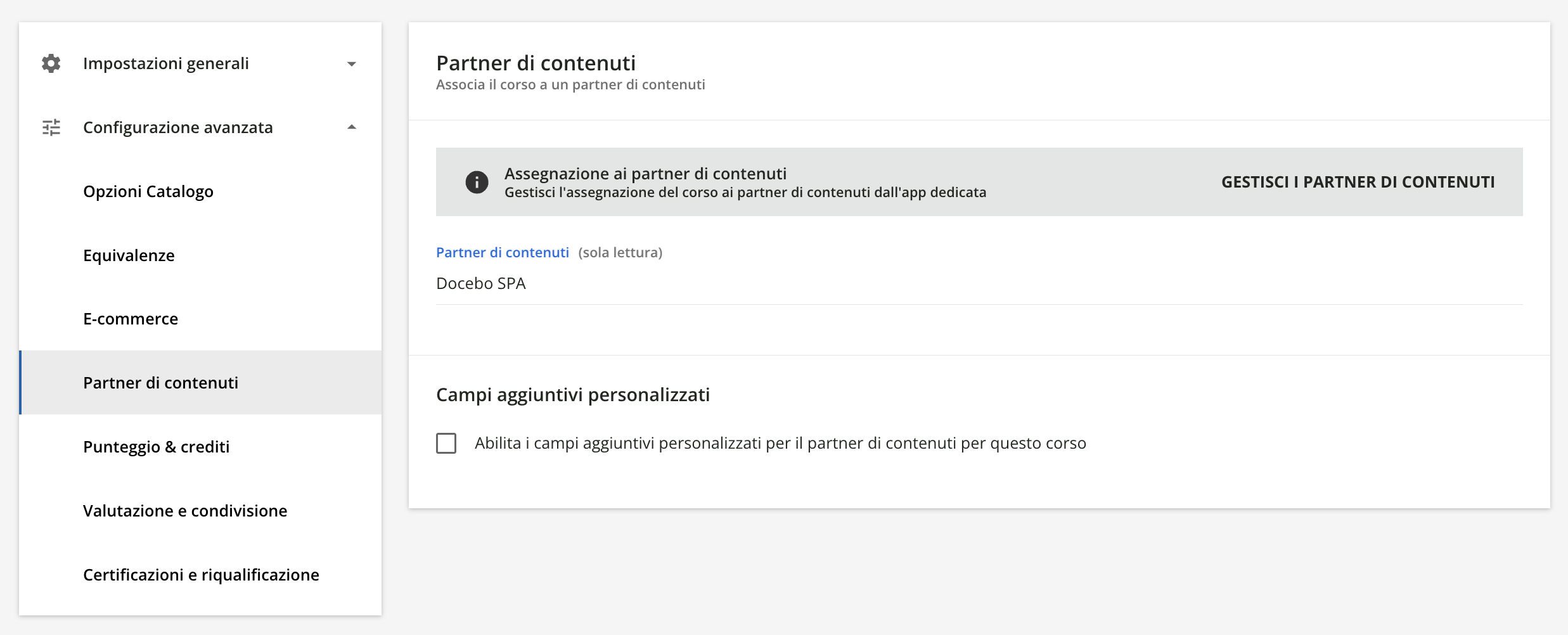
Task: Select Equivalenze in the sidebar
Action: pos(129,255)
